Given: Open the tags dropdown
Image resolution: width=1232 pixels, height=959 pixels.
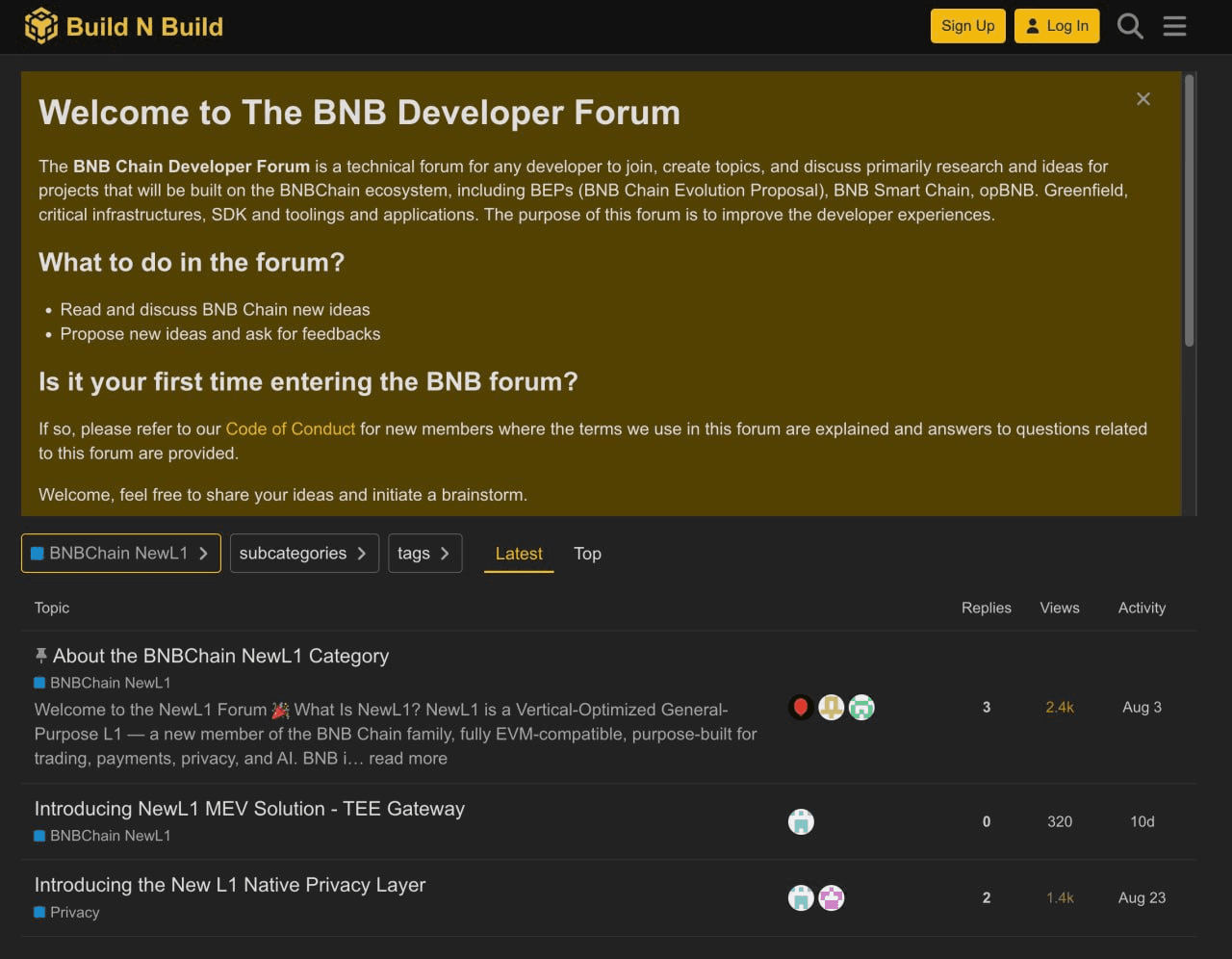Looking at the screenshot, I should (x=425, y=553).
